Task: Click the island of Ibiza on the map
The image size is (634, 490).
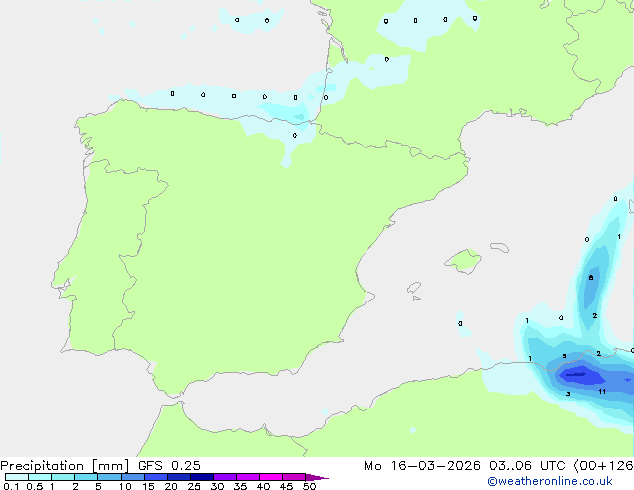Action: click(414, 288)
